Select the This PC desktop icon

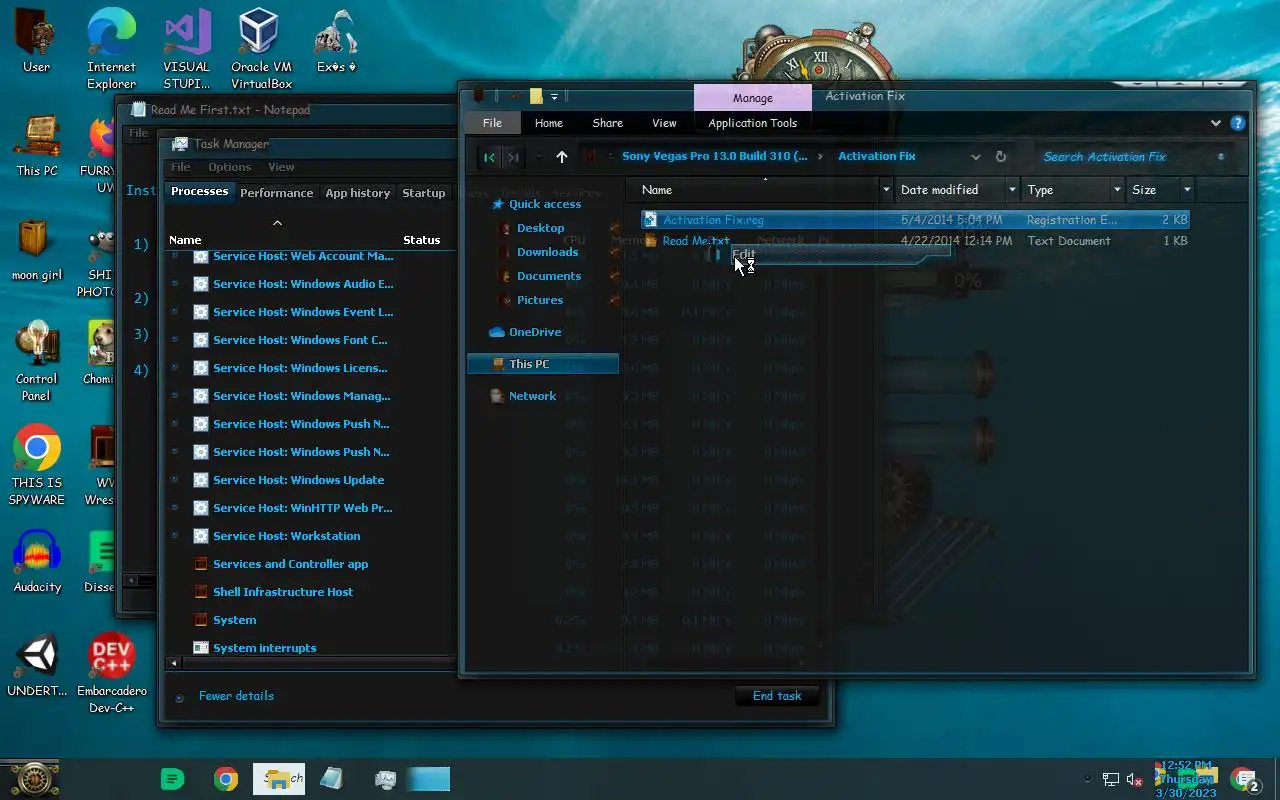coord(36,145)
